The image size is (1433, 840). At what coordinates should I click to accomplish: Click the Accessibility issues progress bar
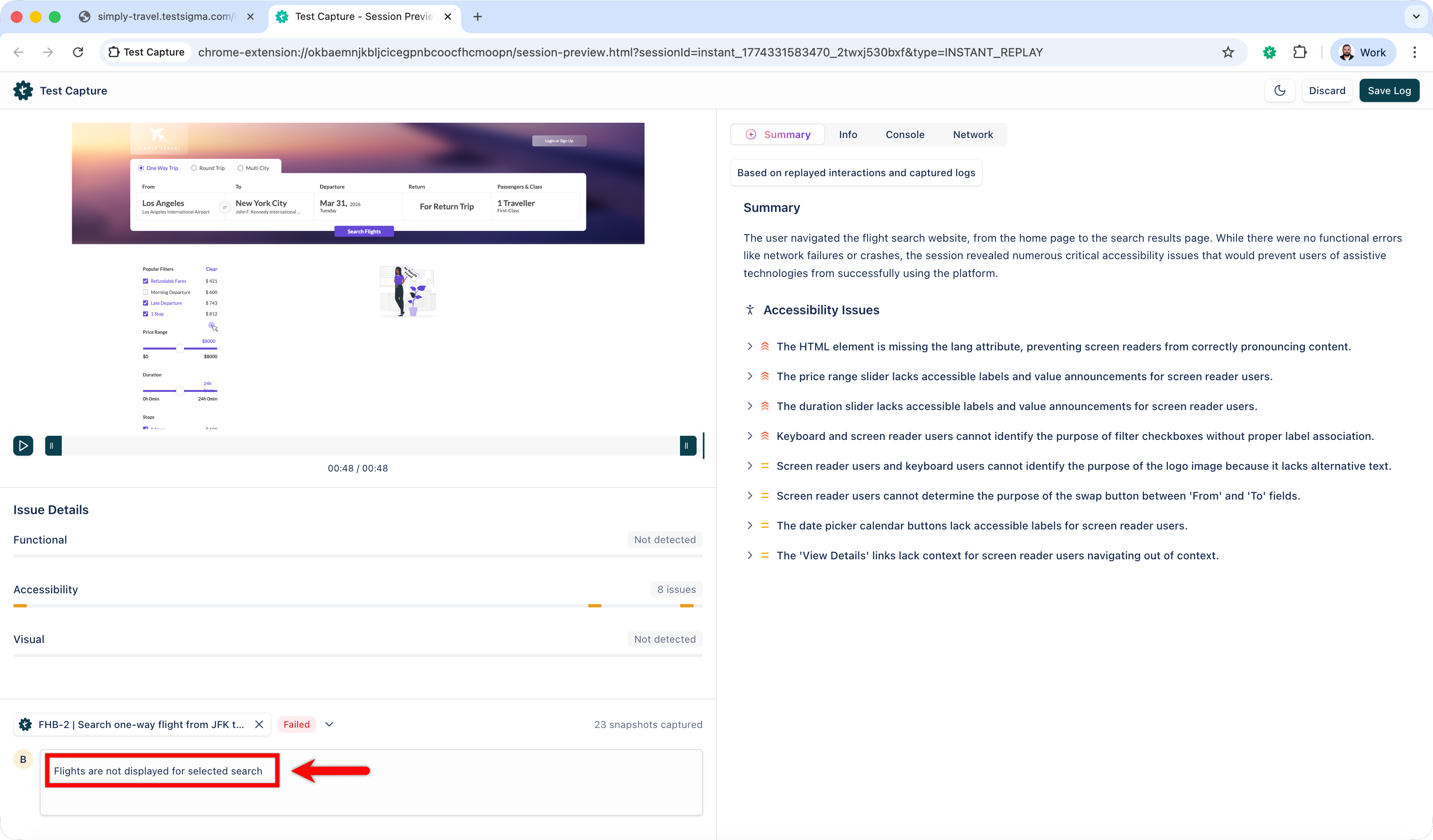coord(358,606)
